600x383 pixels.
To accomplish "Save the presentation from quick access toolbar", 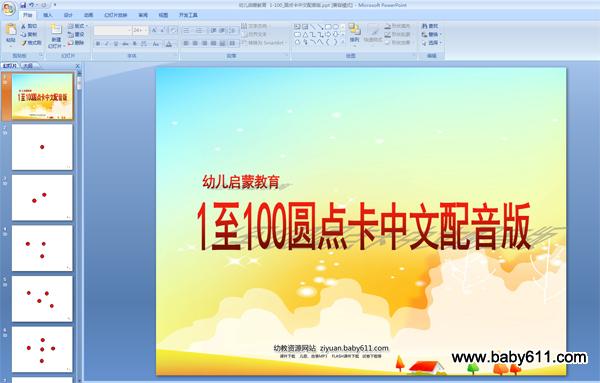I will pos(23,5).
